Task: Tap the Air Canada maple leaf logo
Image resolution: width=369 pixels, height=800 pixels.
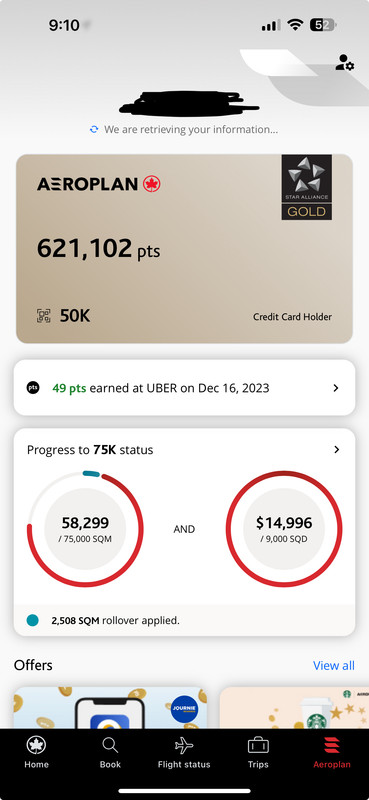Action: tap(152, 184)
